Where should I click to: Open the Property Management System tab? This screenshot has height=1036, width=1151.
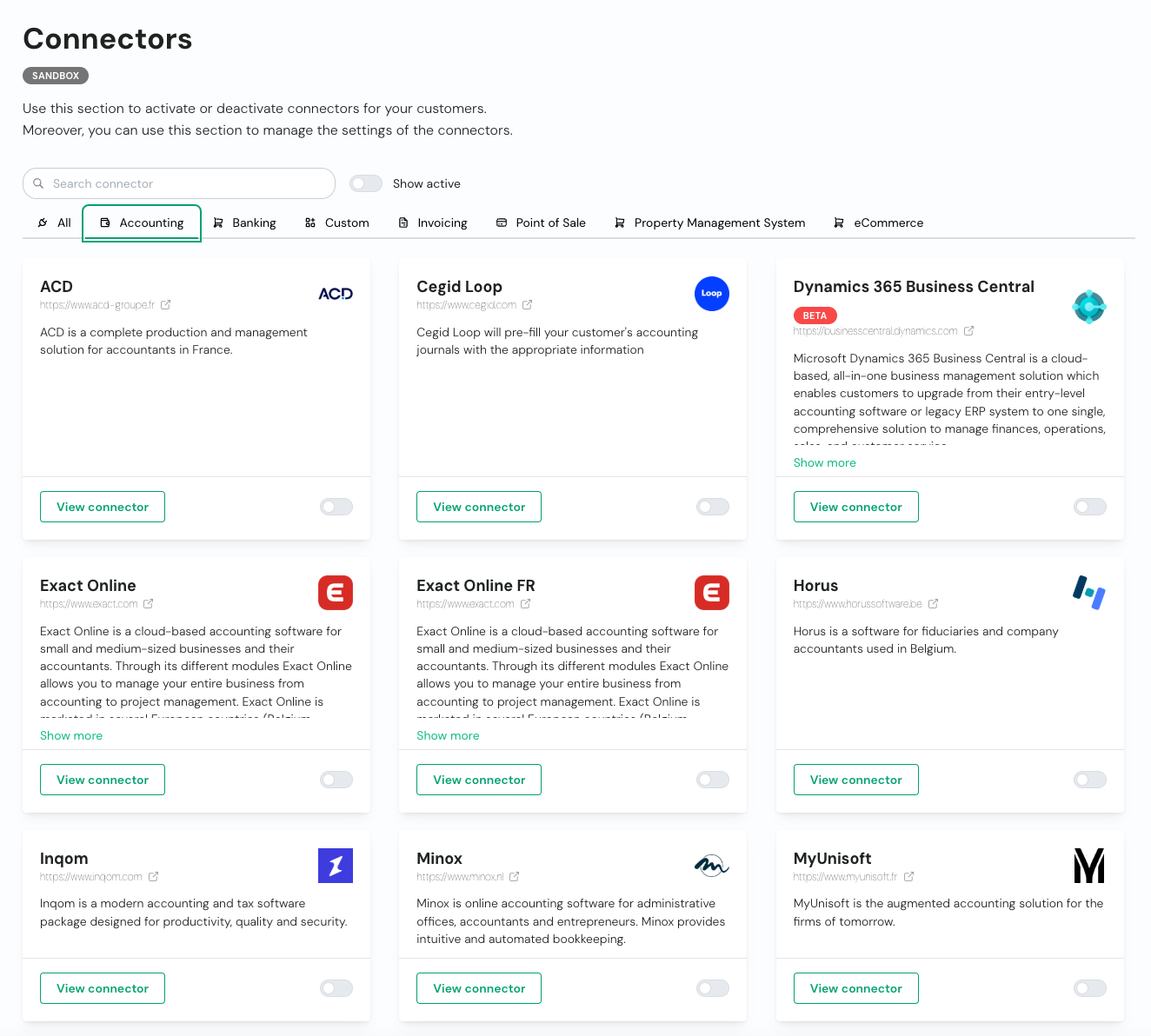pyautogui.click(x=709, y=222)
